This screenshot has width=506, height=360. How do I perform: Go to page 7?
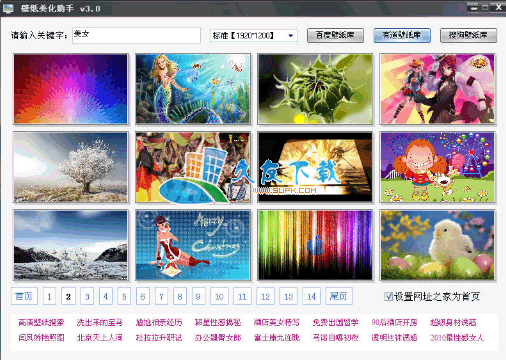click(161, 296)
